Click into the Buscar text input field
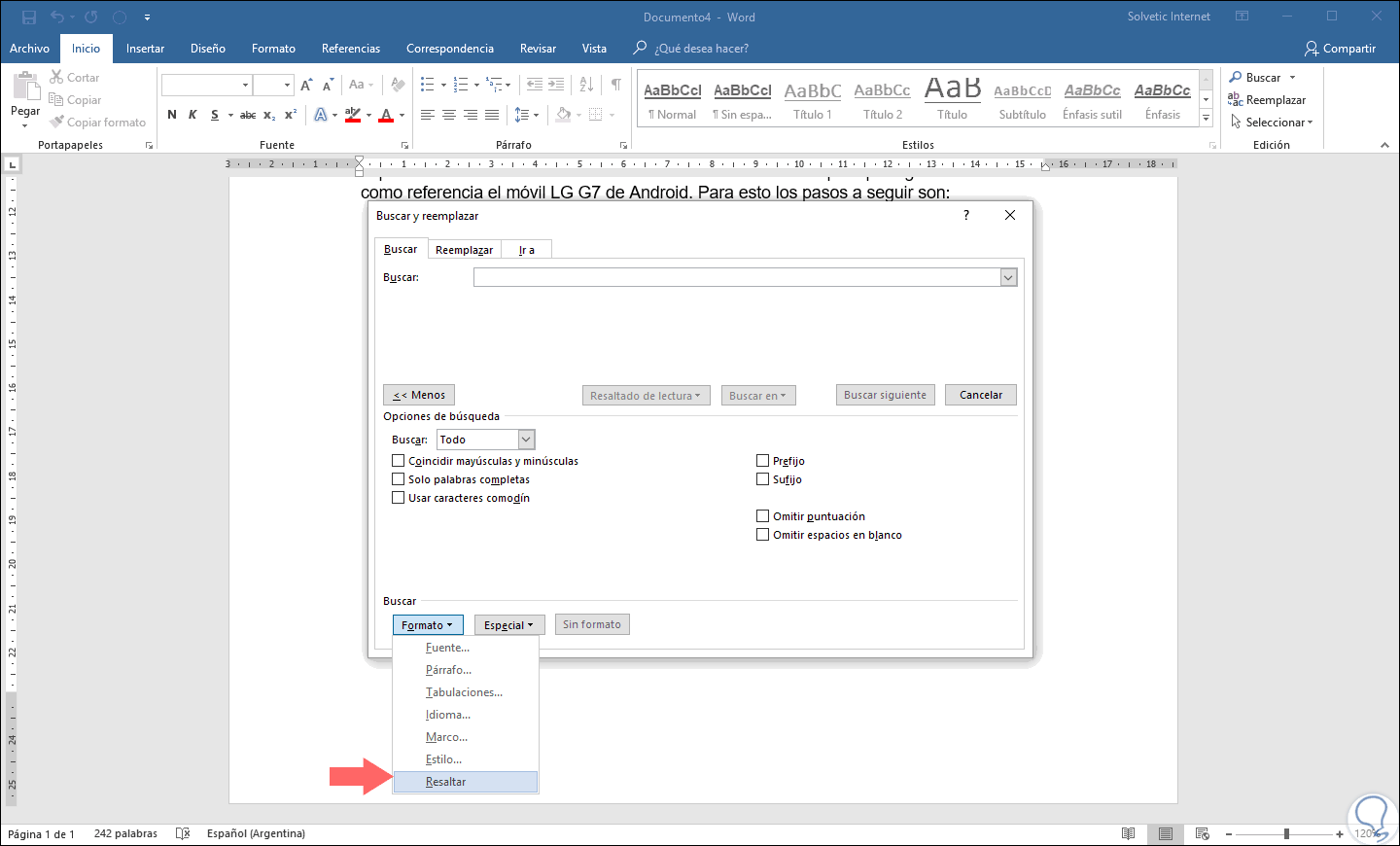Viewport: 1400px width, 846px height. coord(736,278)
